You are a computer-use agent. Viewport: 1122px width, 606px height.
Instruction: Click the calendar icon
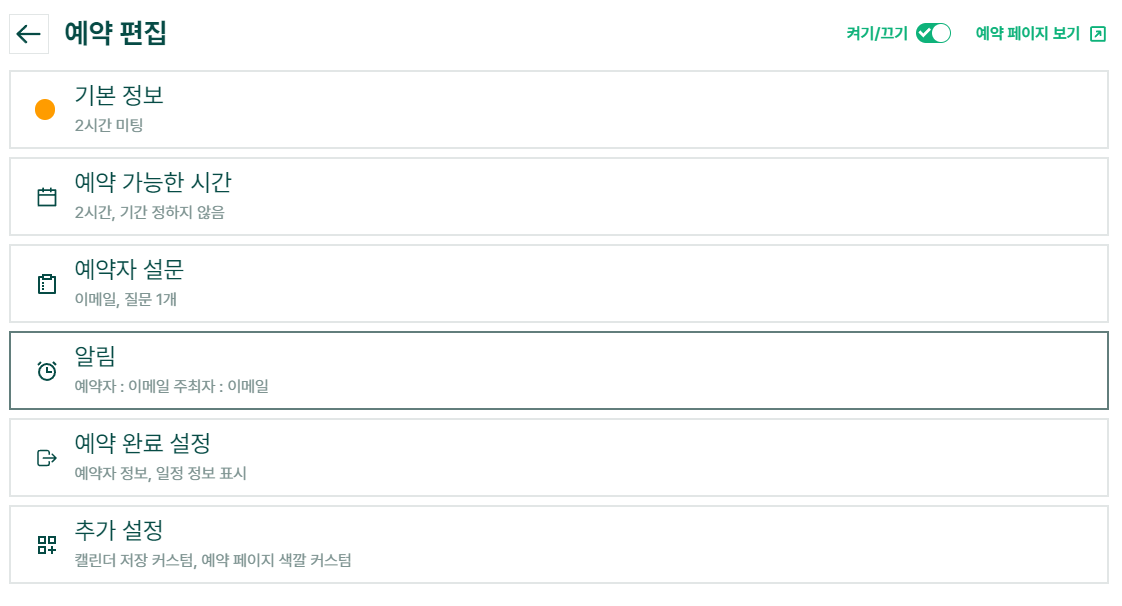click(47, 197)
